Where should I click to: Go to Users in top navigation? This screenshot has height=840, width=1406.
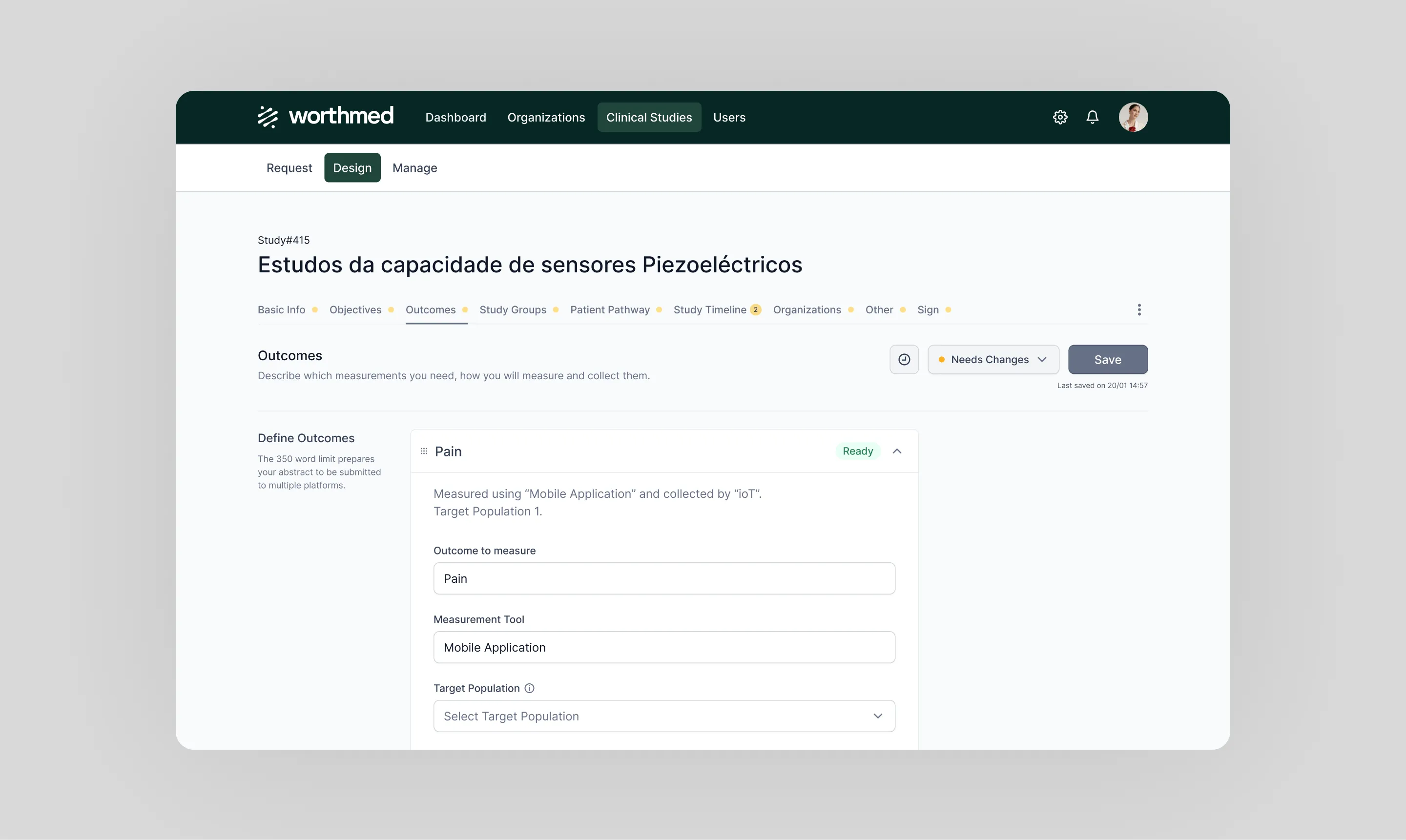click(x=729, y=117)
